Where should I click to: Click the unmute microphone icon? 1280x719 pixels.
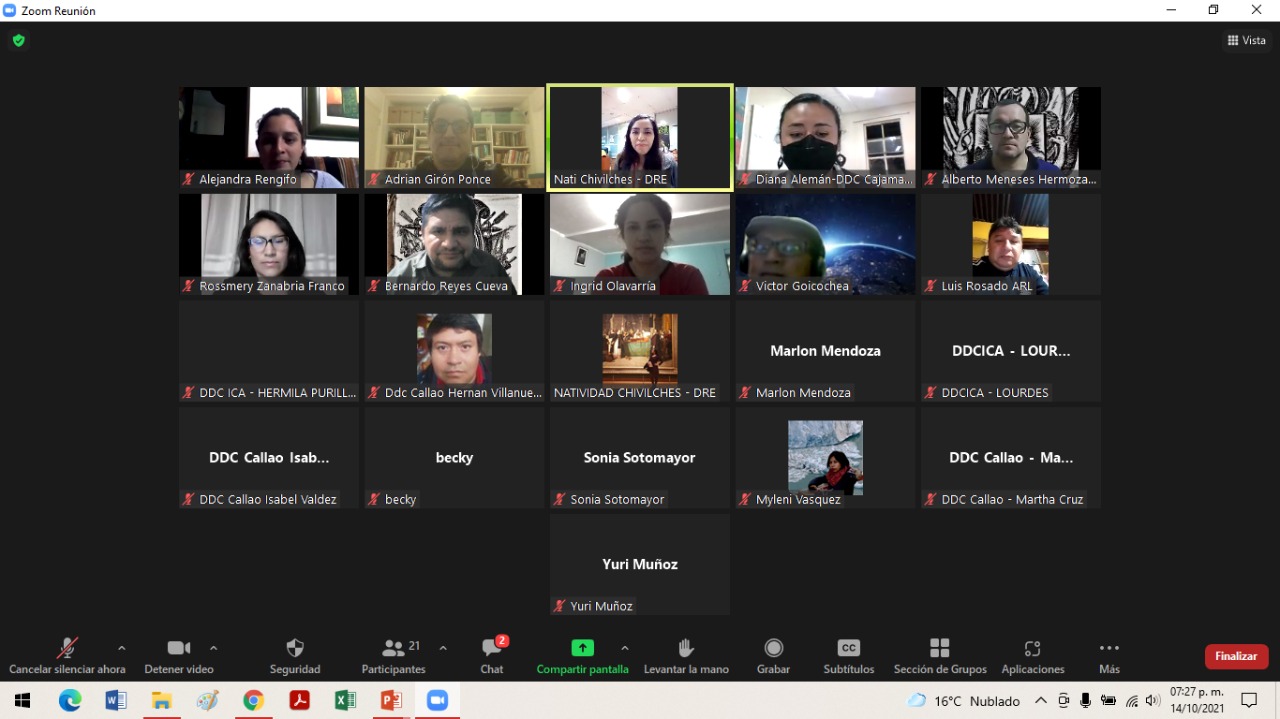(x=67, y=648)
